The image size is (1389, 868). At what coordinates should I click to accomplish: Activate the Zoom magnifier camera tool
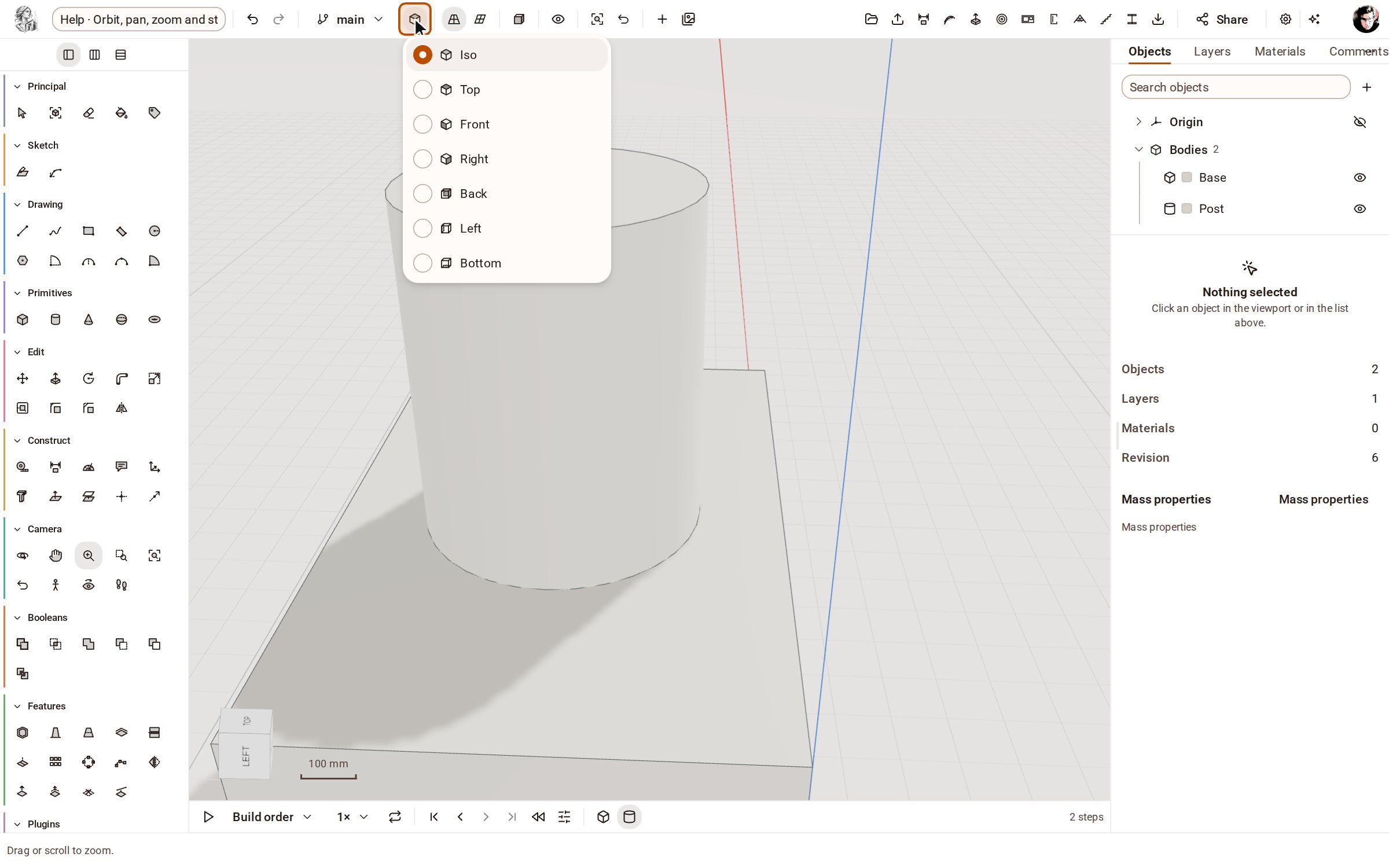pyautogui.click(x=89, y=556)
